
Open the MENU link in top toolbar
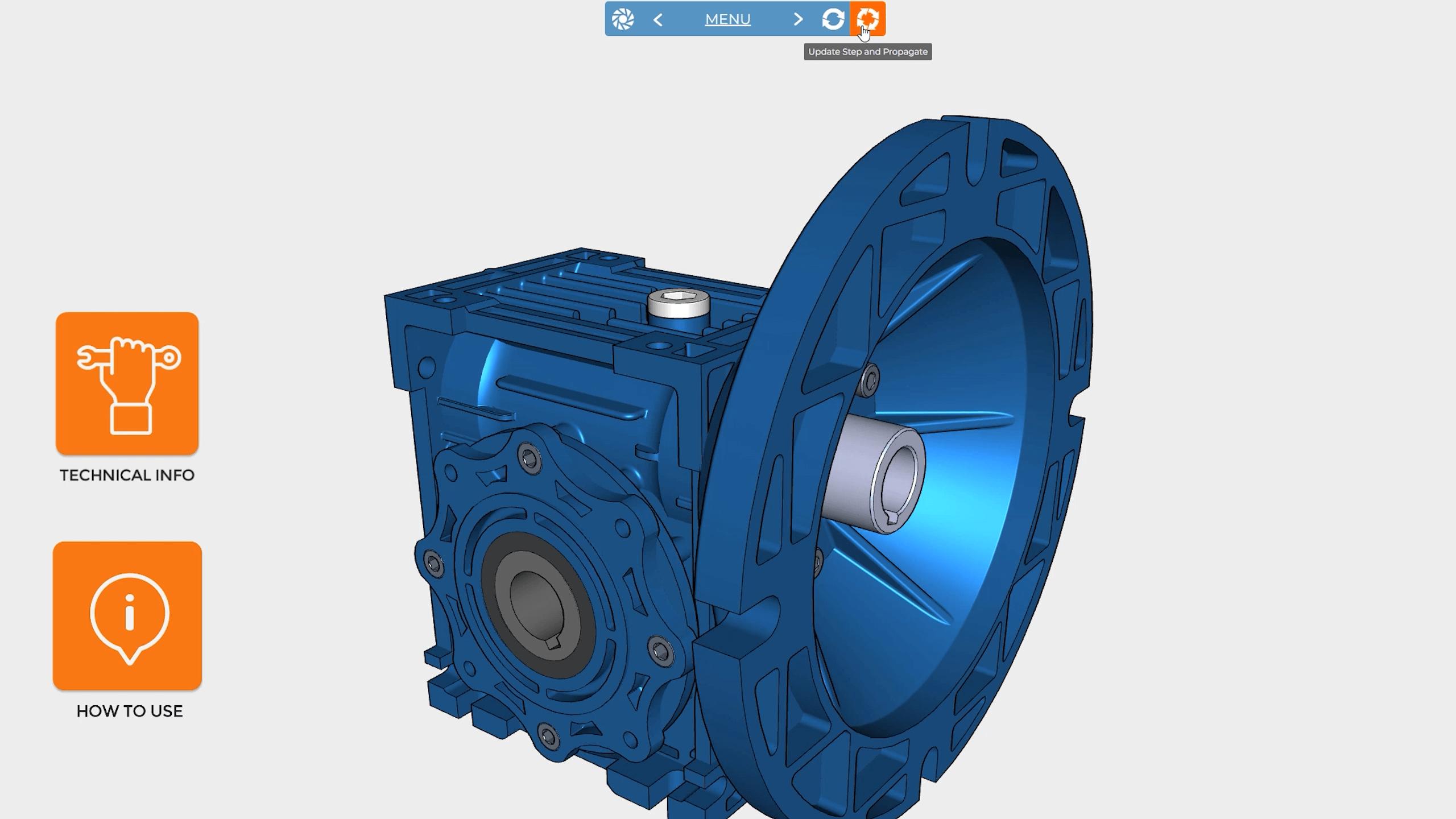click(727, 19)
